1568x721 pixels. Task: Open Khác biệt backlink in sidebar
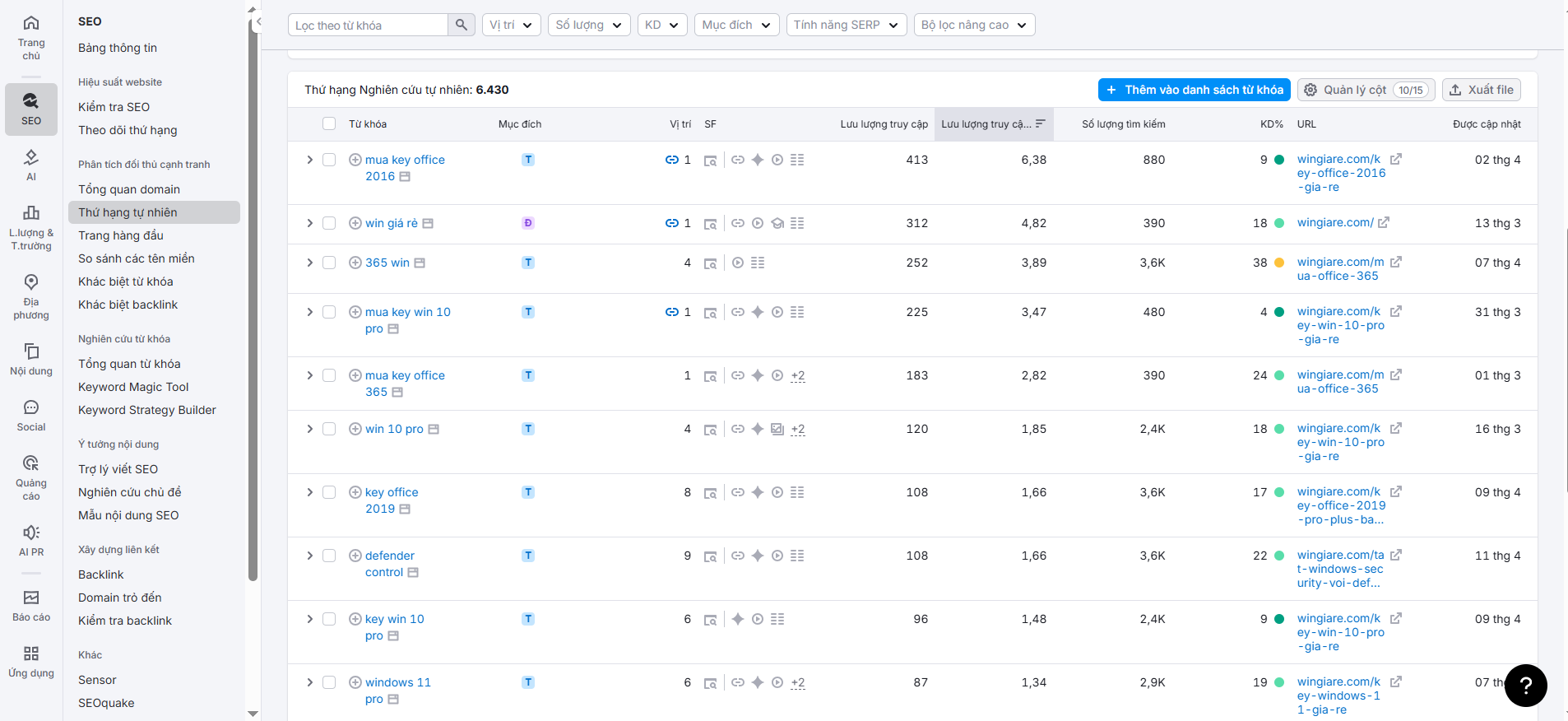click(128, 305)
